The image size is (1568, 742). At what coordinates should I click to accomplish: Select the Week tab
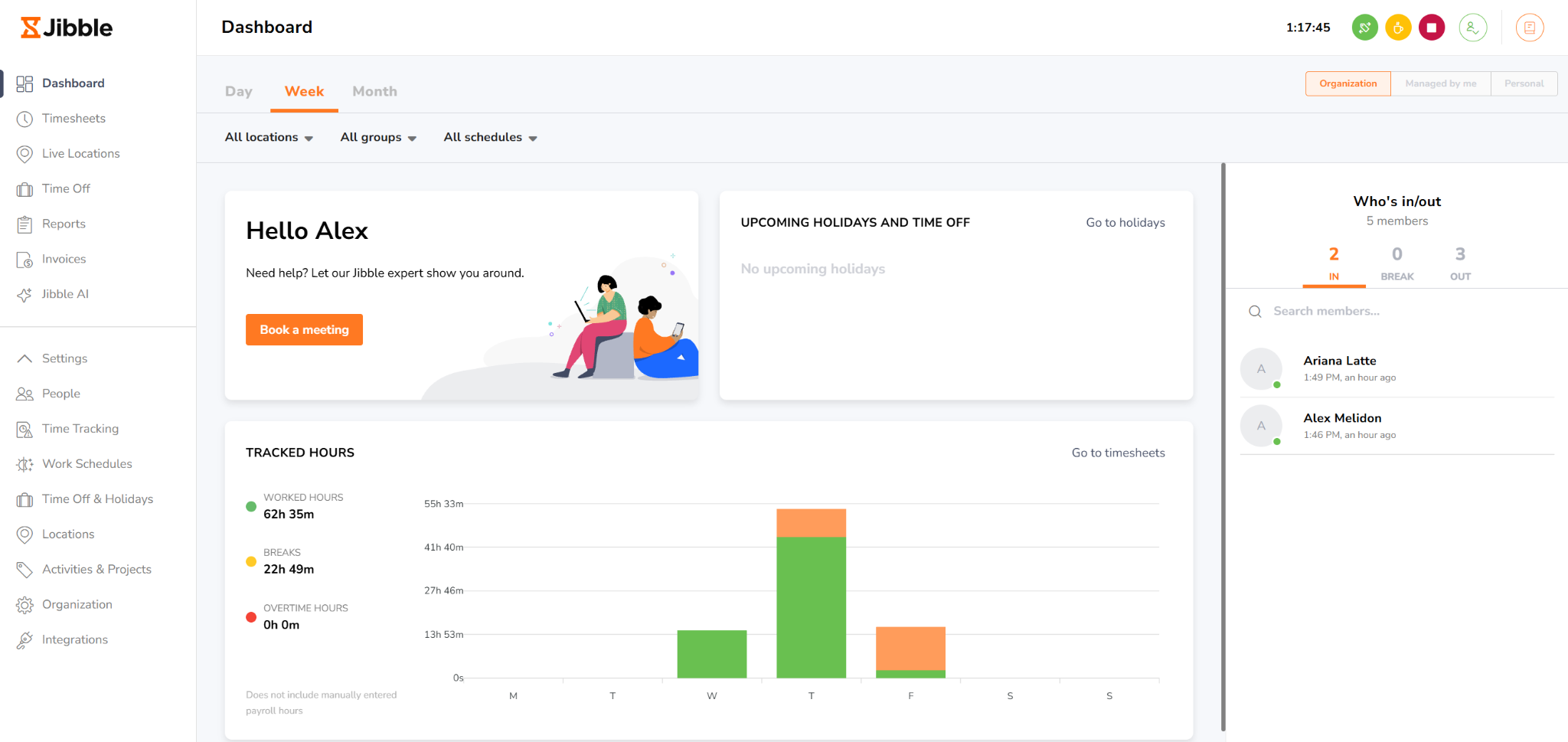click(304, 91)
